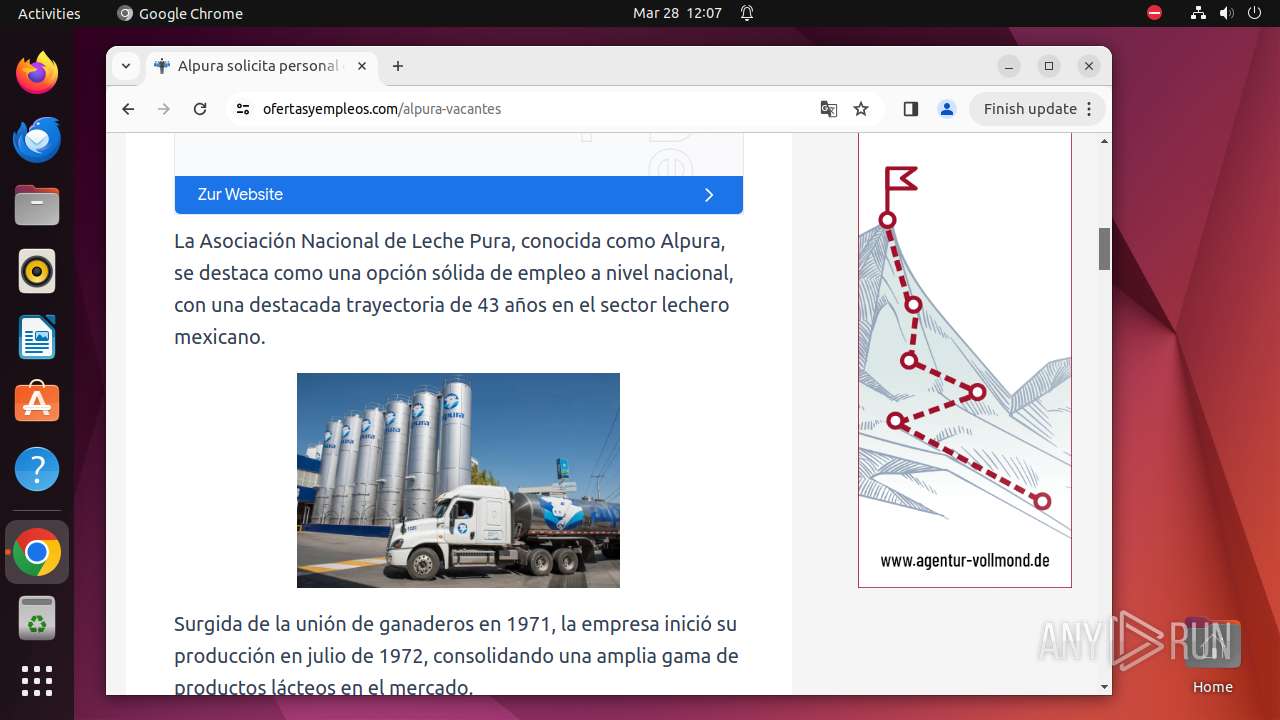
Task: Open the volume speaker icon
Action: pos(1226,13)
